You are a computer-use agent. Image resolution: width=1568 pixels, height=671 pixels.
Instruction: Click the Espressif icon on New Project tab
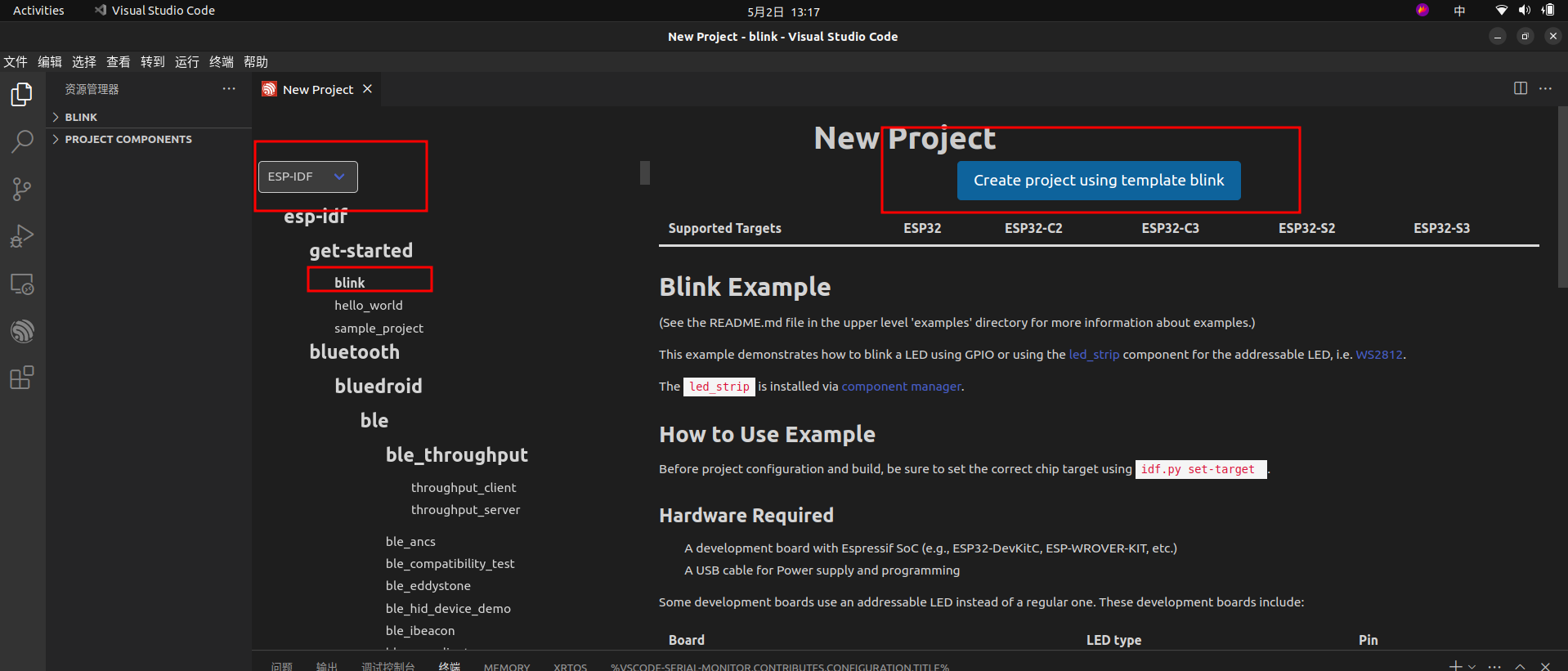269,89
